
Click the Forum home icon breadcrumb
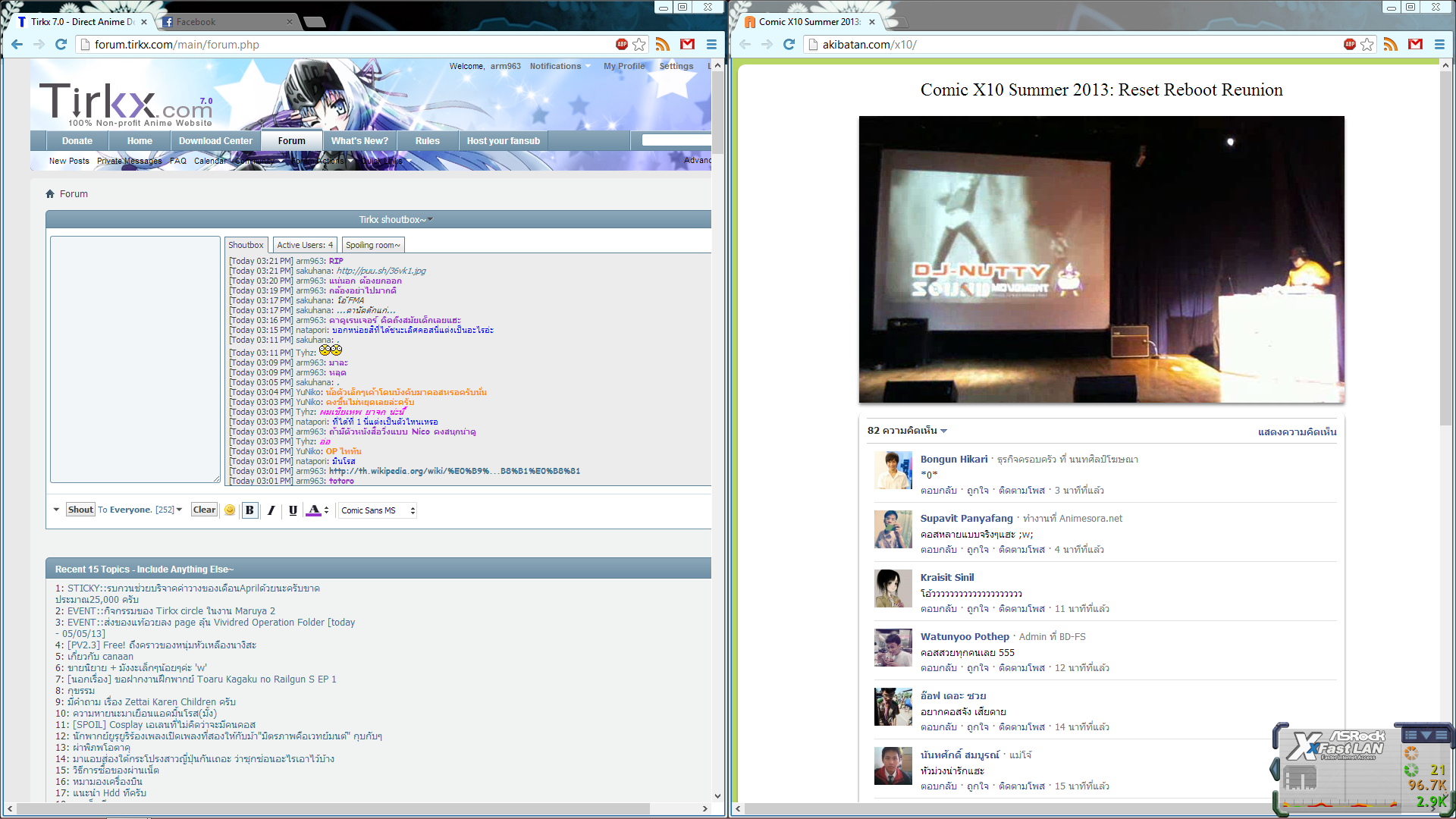click(x=50, y=194)
